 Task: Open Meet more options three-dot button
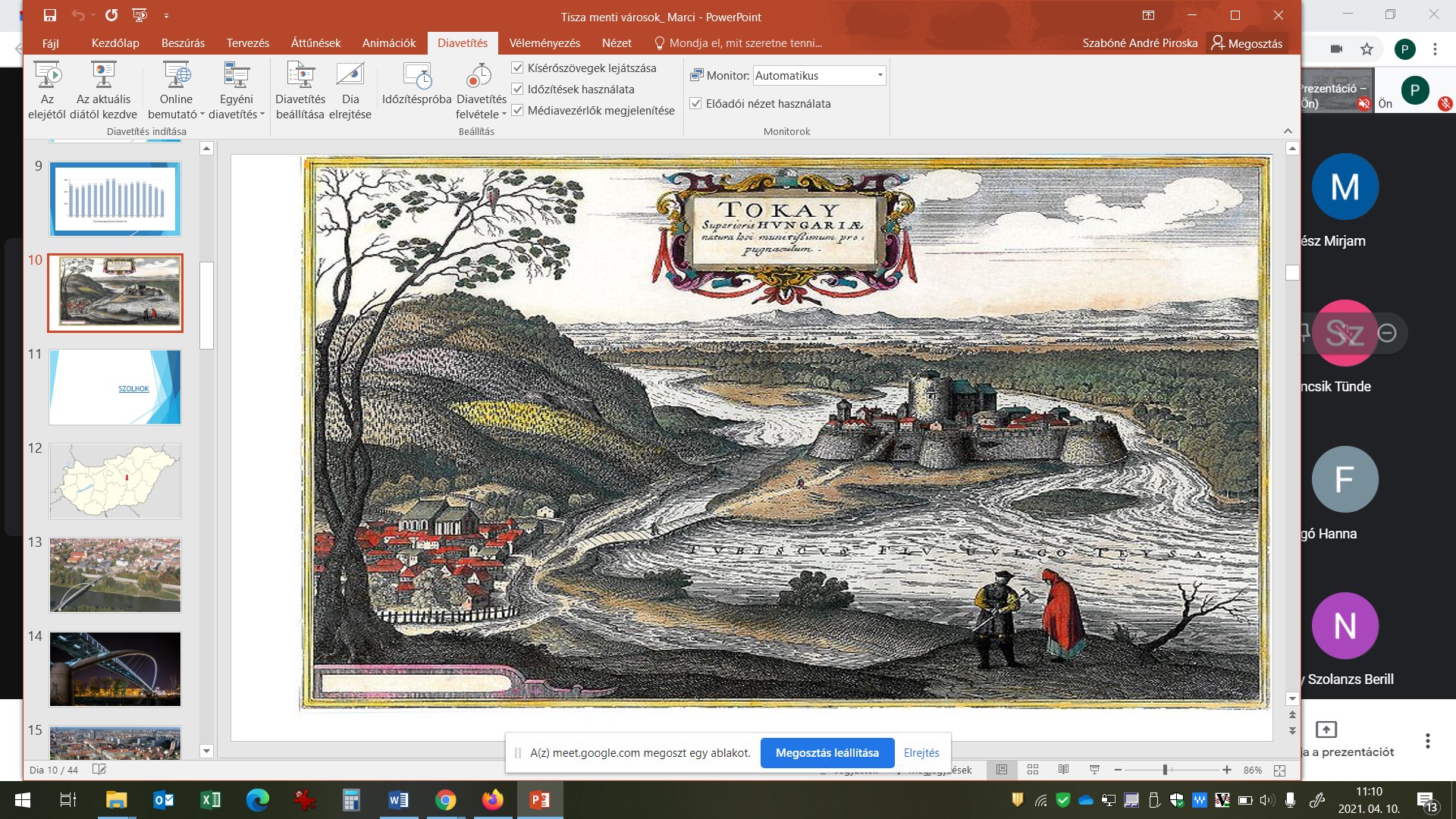pyautogui.click(x=1428, y=741)
